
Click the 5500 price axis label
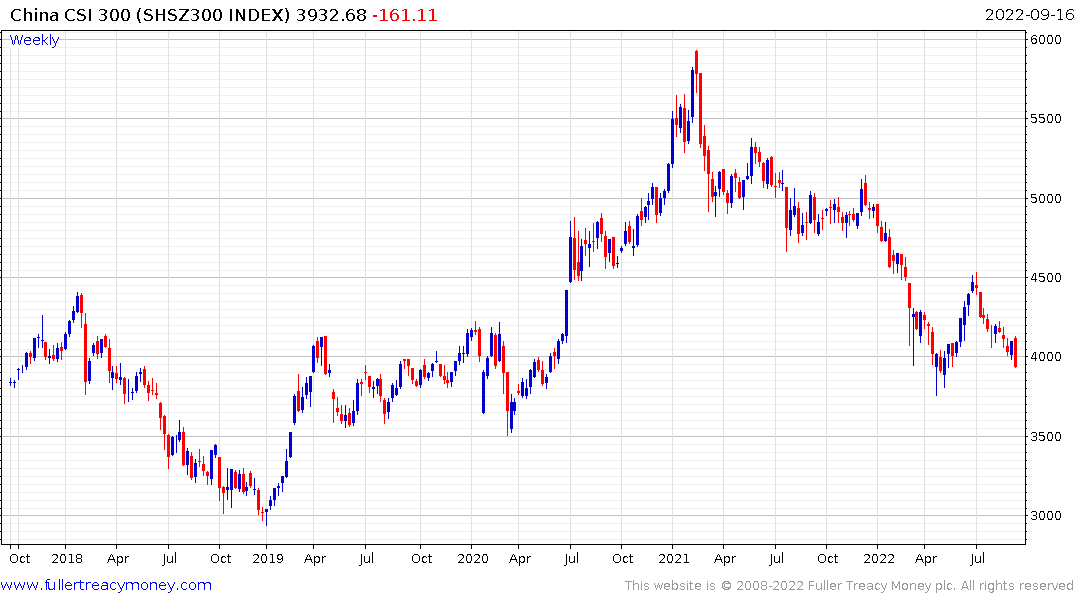coord(1046,119)
